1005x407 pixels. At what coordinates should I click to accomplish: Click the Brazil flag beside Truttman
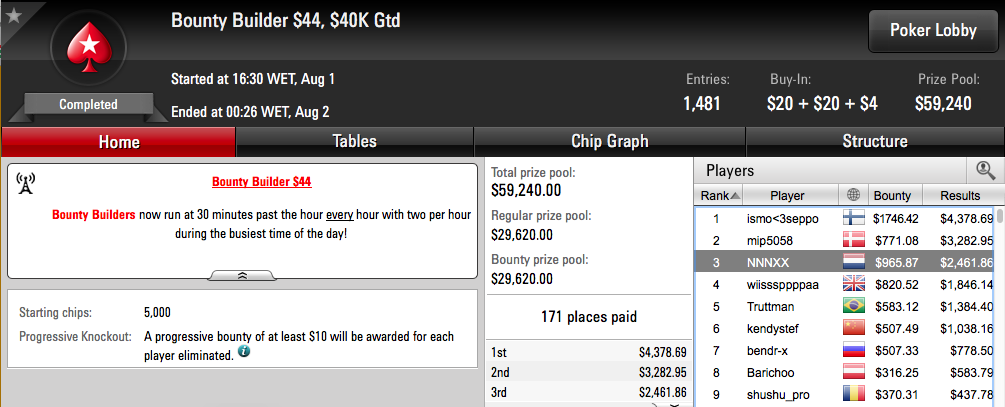[x=853, y=306]
